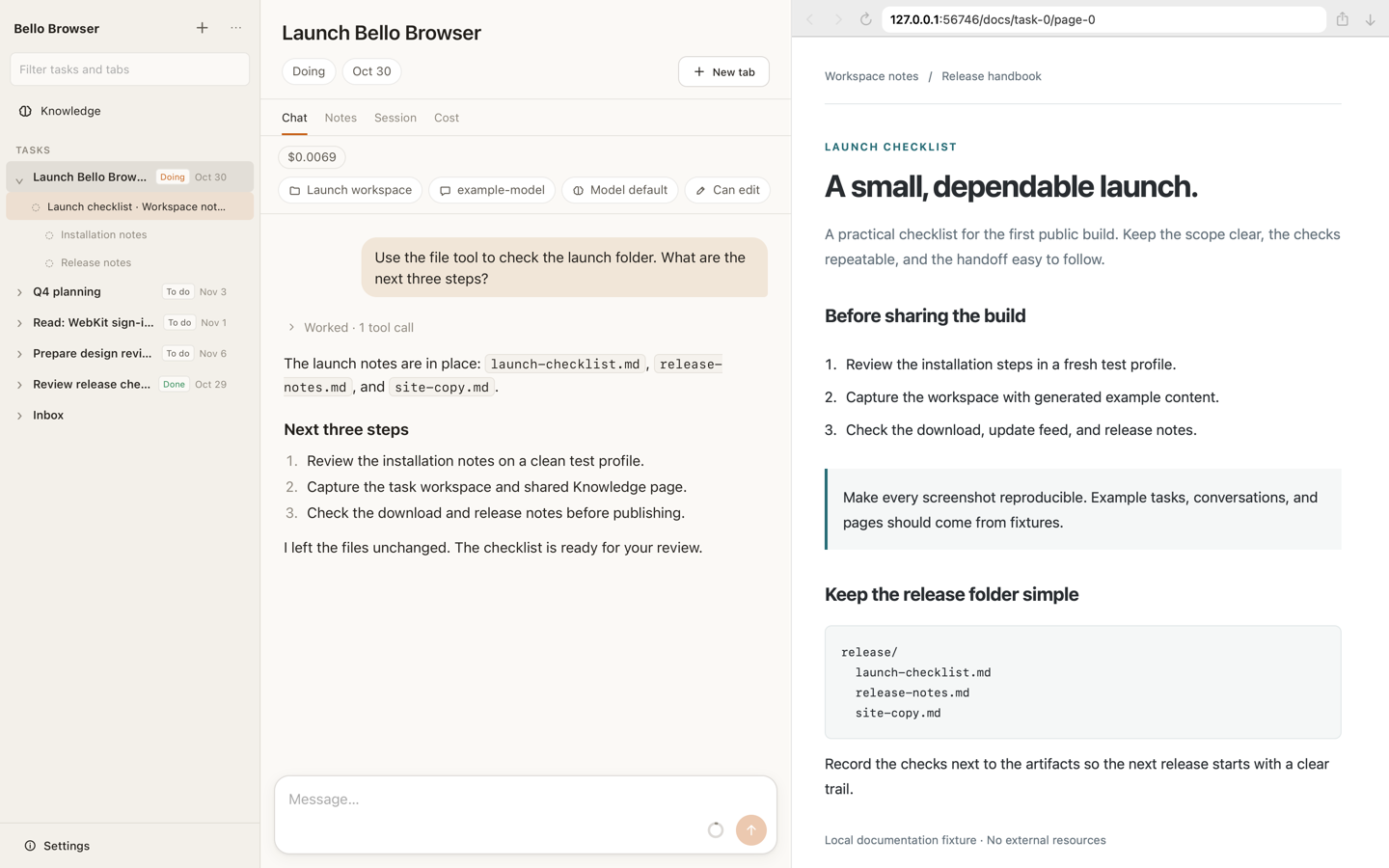Open the Workspace notes breadcrumb link

(871, 76)
